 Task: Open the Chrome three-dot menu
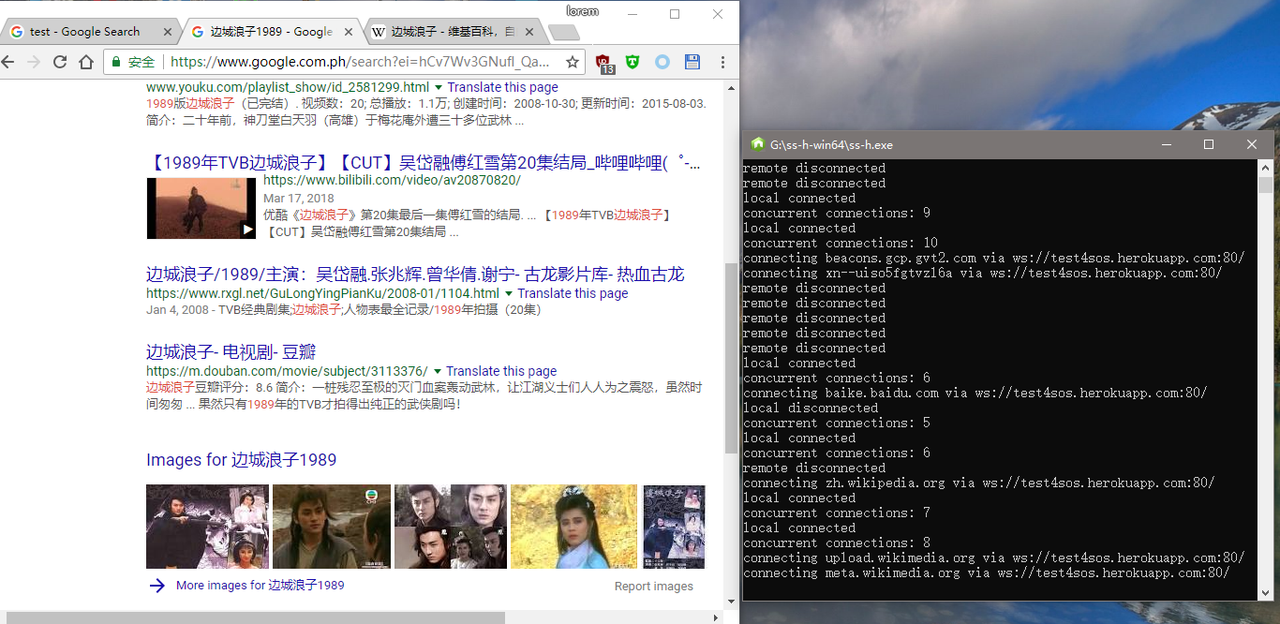(x=721, y=62)
